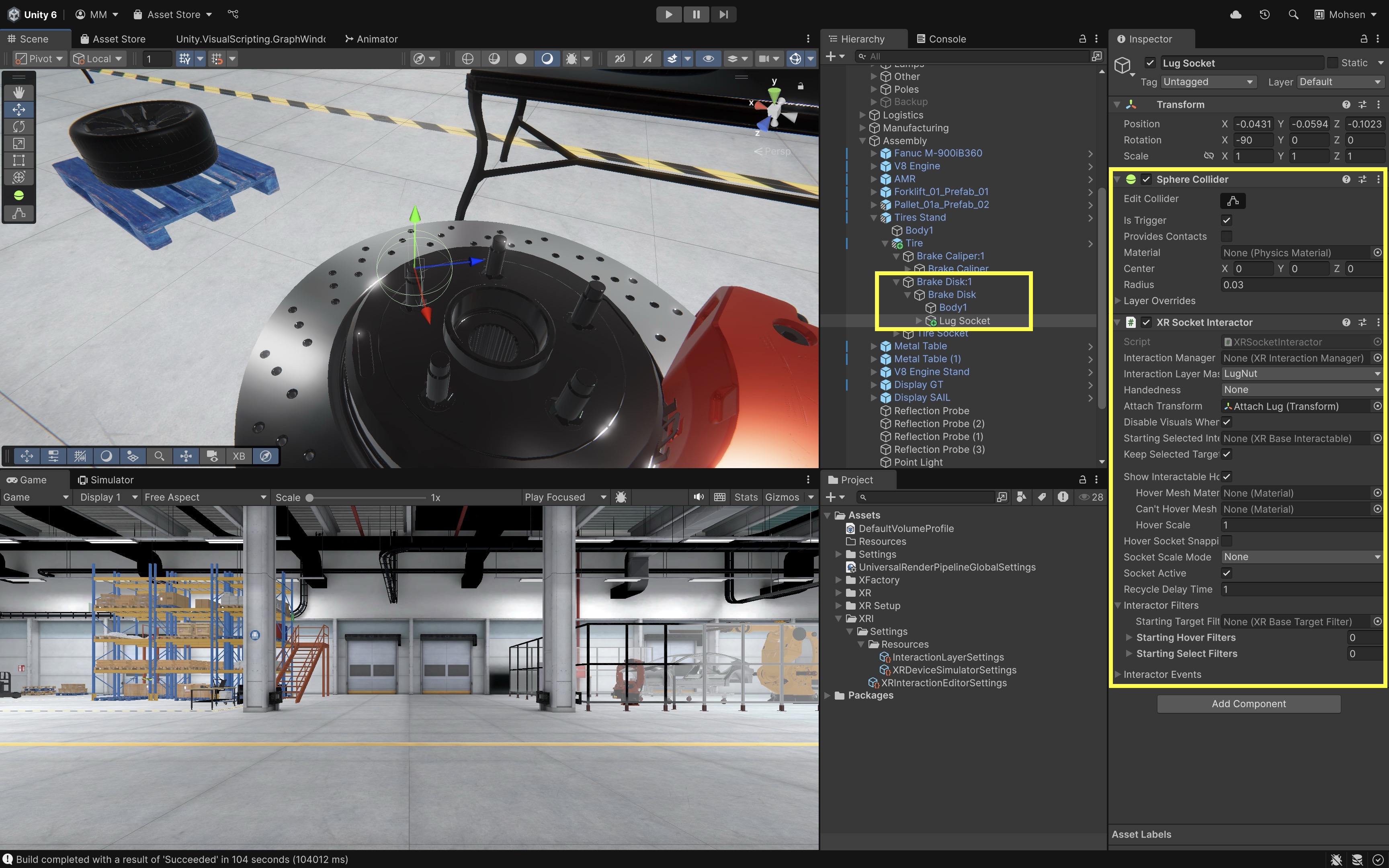Click the Stats button in Game view
The image size is (1389, 868).
tap(746, 497)
